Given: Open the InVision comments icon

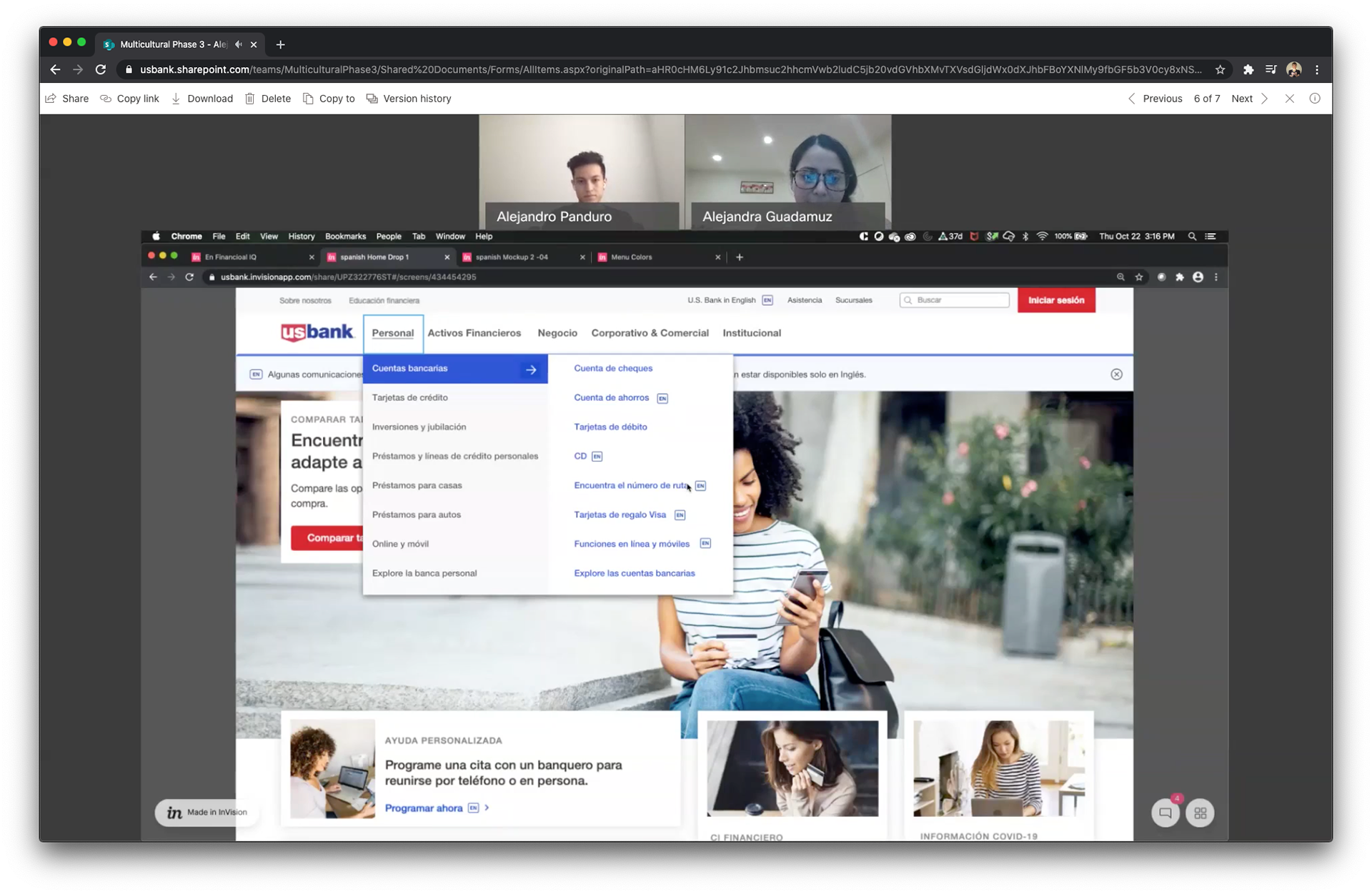Looking at the screenshot, I should [x=1165, y=813].
